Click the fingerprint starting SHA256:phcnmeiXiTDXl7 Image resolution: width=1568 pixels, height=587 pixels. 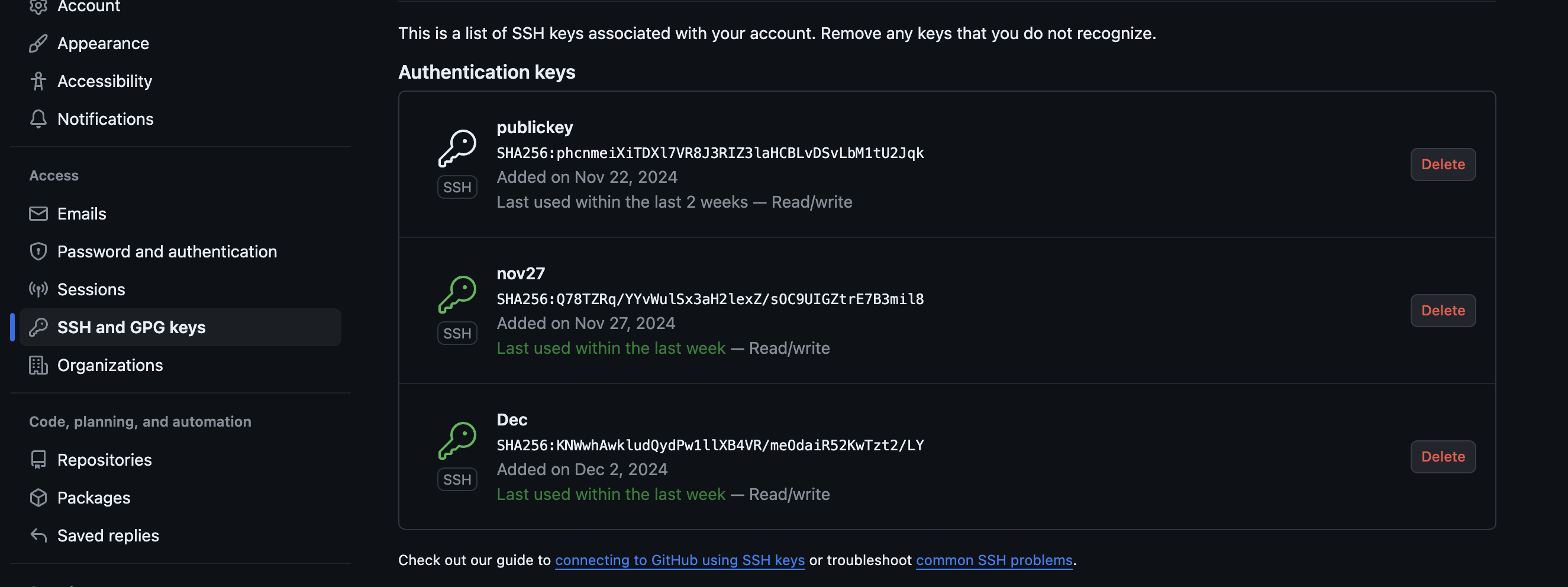pos(709,153)
